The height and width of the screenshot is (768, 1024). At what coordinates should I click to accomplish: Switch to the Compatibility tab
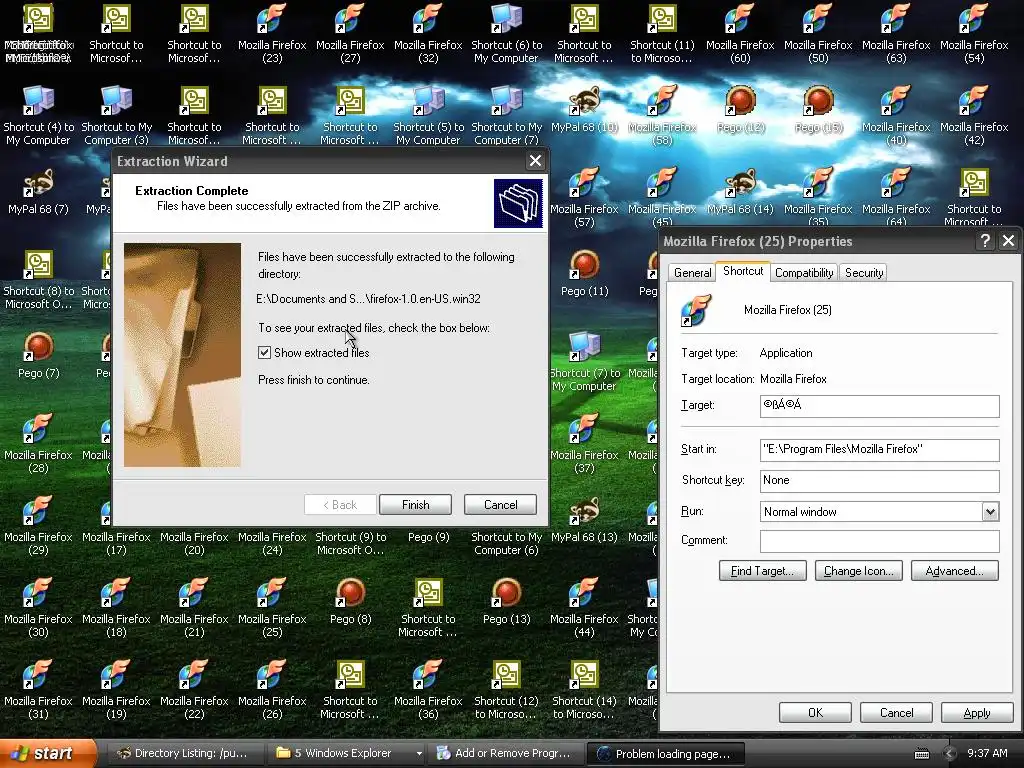coord(804,273)
